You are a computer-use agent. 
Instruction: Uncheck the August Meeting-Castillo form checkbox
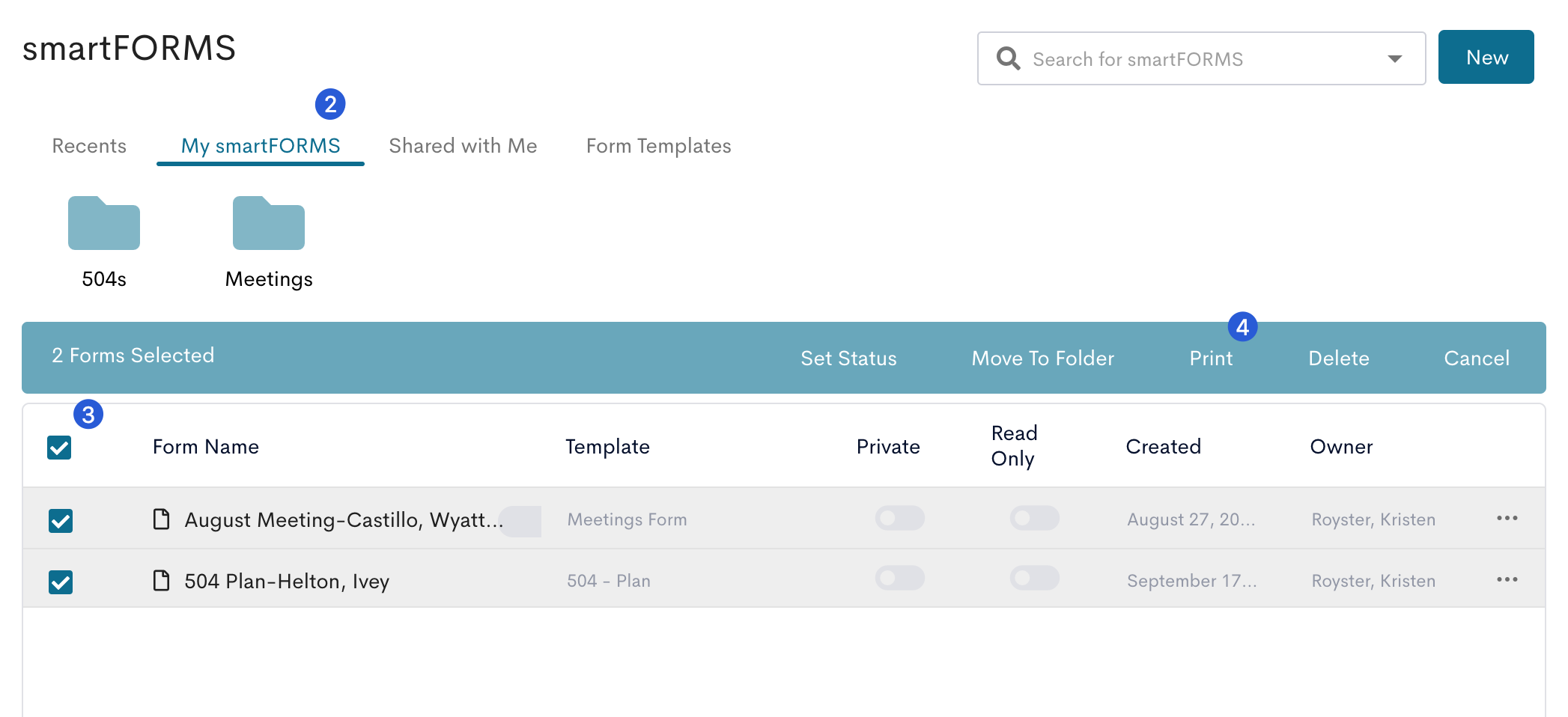61,520
